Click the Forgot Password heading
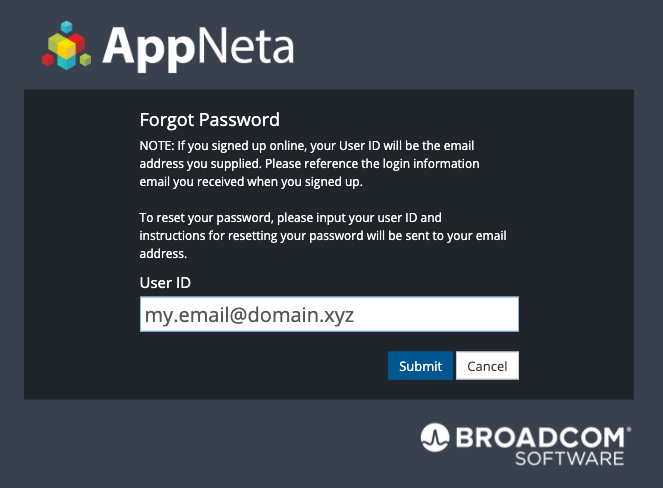Viewport: 663px width, 488px height. 209,120
